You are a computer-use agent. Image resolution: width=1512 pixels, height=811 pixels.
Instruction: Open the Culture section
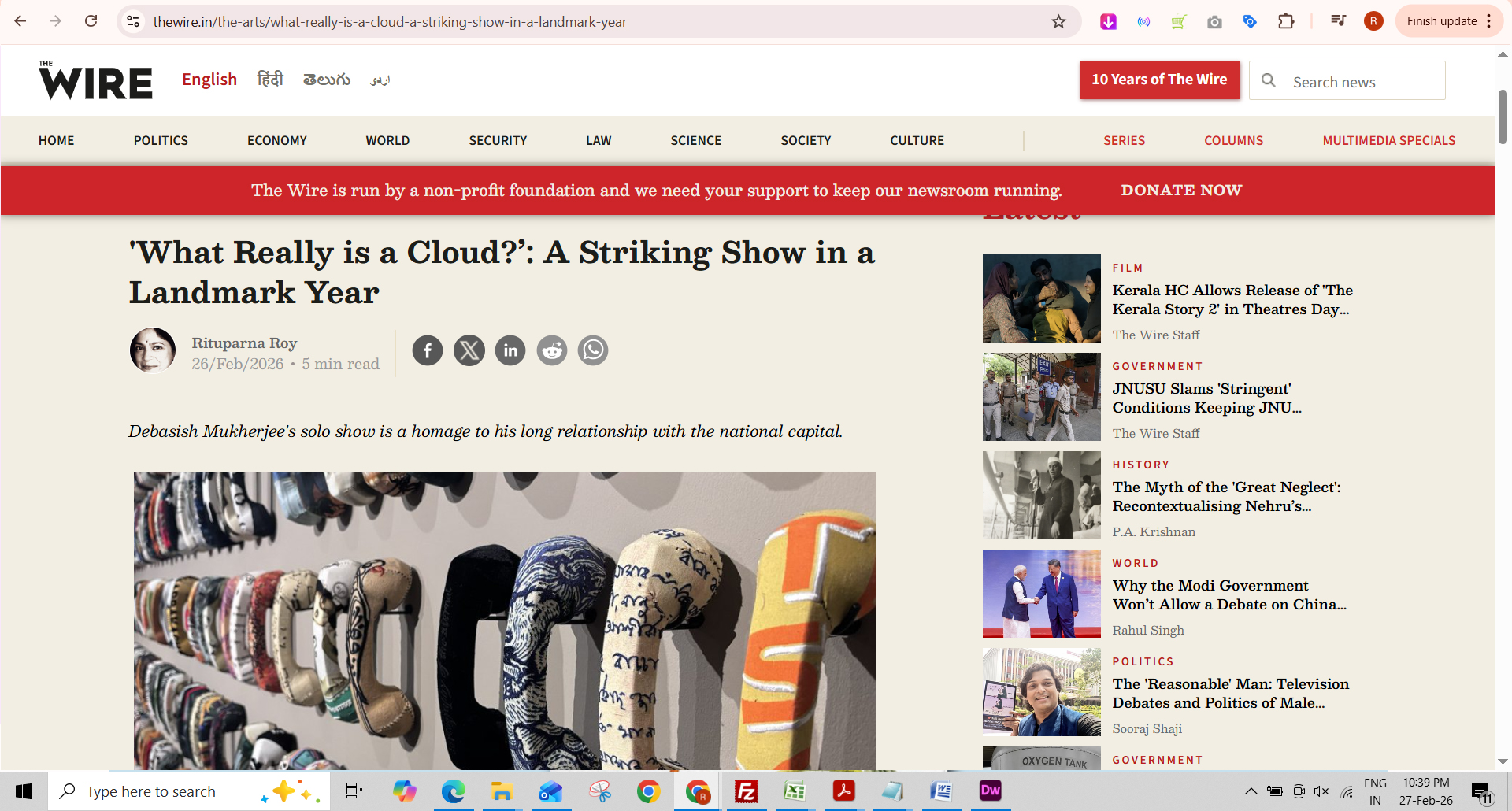pyautogui.click(x=917, y=140)
